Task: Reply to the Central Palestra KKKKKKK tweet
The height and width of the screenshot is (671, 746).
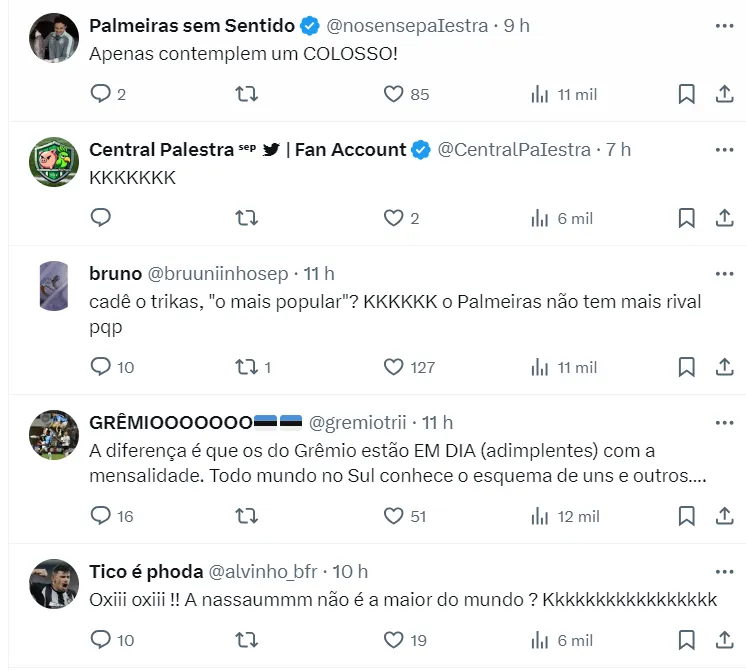Action: coord(101,217)
